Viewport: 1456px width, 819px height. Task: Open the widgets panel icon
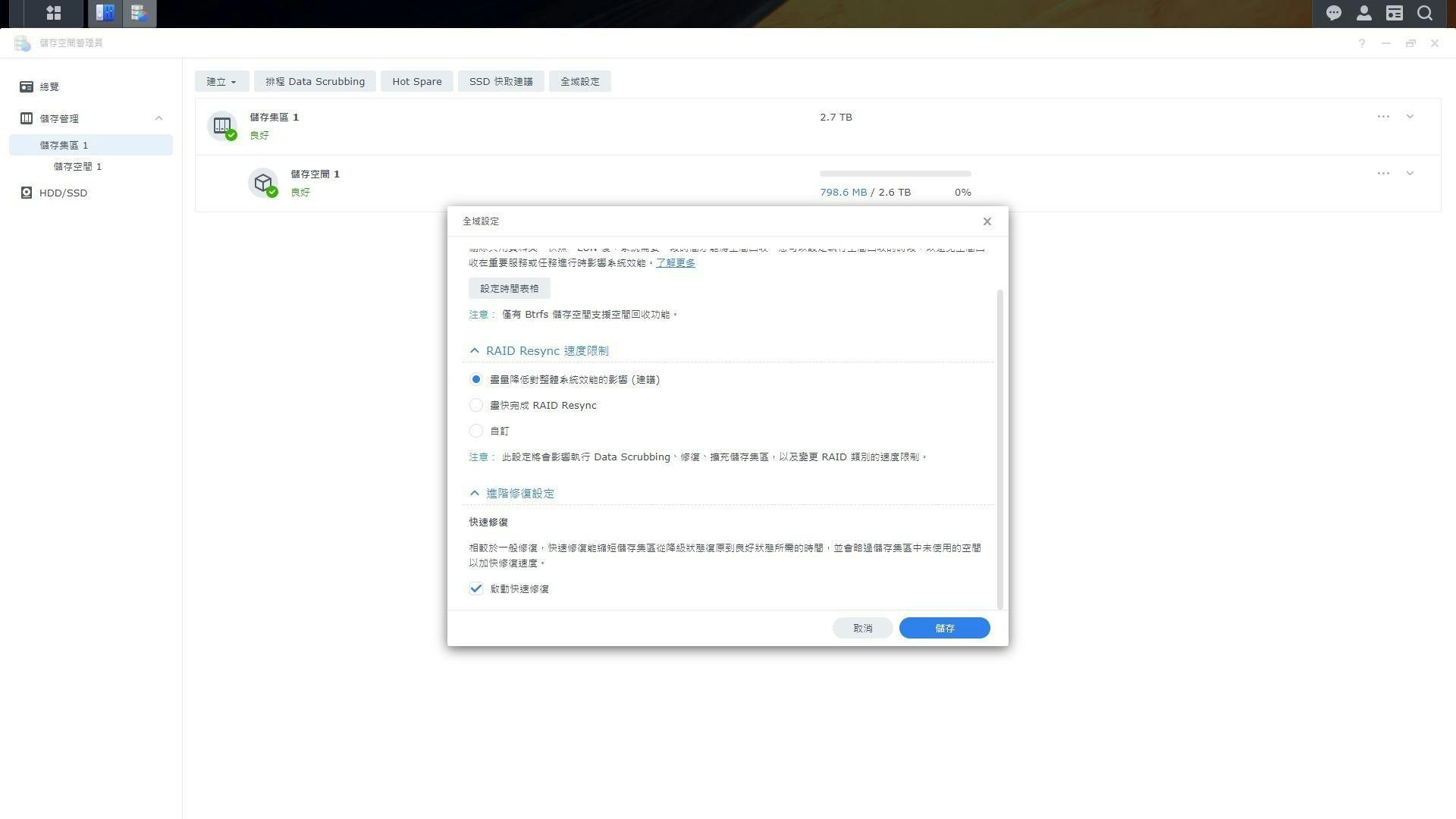pos(1394,13)
